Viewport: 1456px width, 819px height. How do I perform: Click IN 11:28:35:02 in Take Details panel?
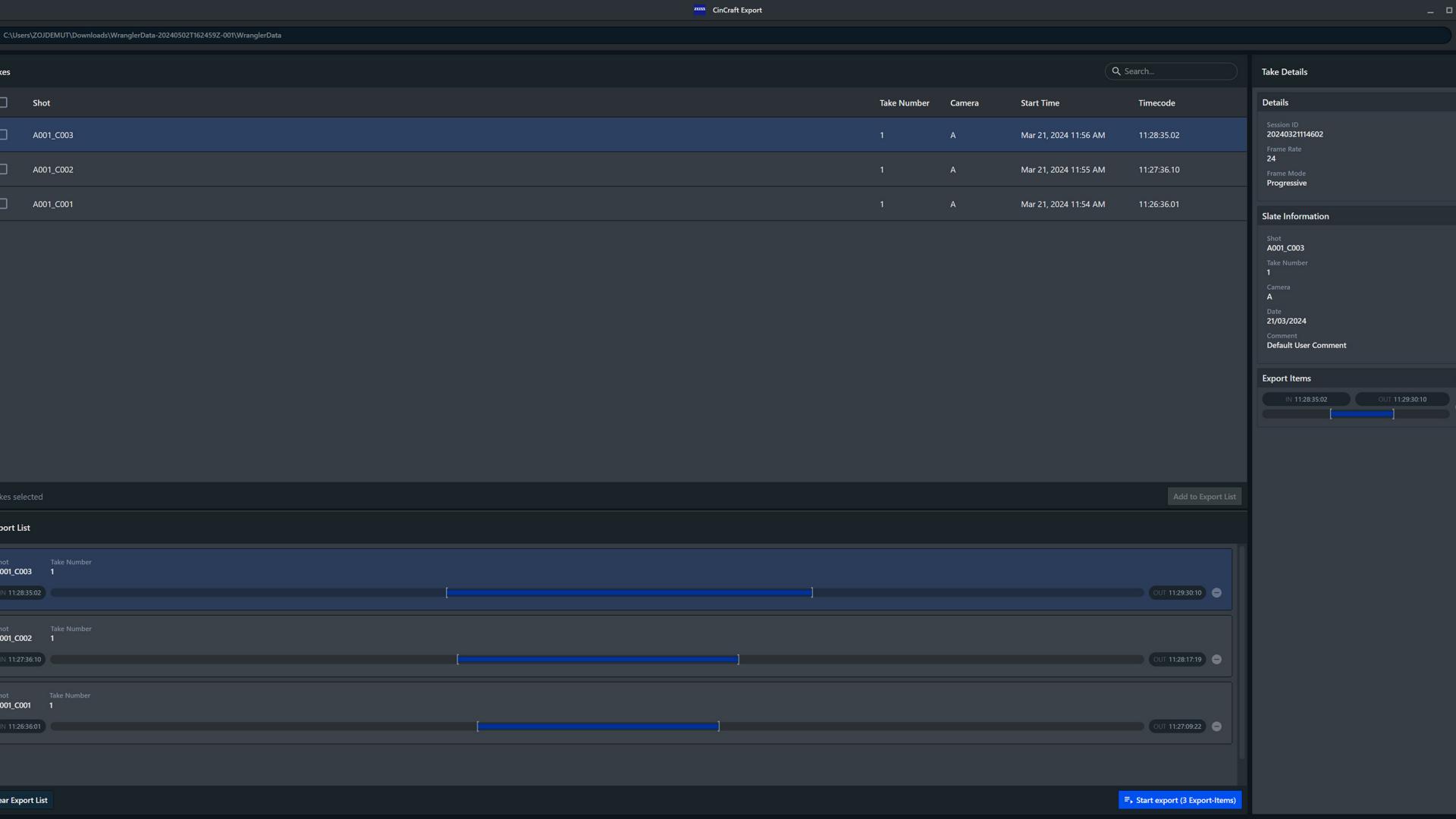[1306, 400]
